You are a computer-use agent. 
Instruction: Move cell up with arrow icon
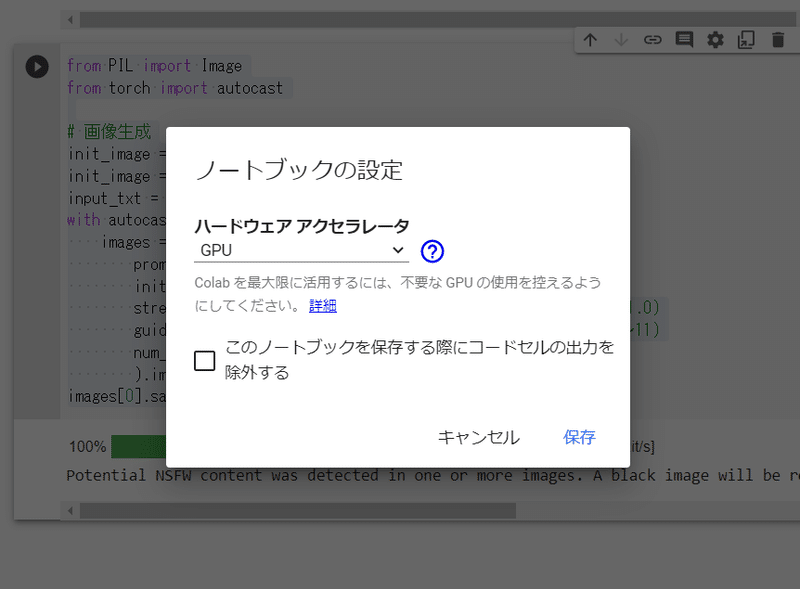[x=590, y=40]
